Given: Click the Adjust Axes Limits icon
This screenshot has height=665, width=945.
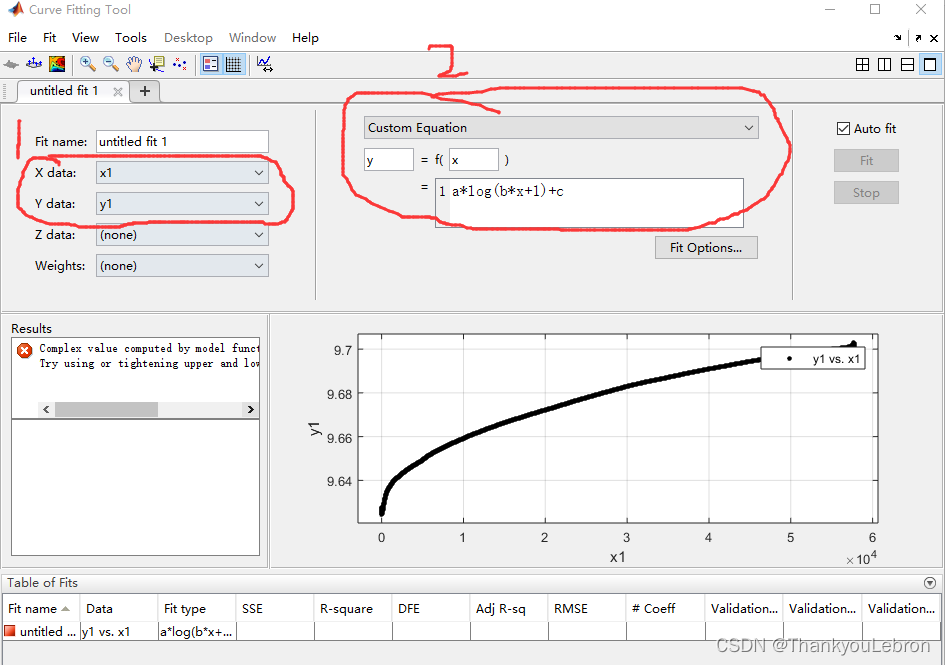Looking at the screenshot, I should [x=266, y=64].
